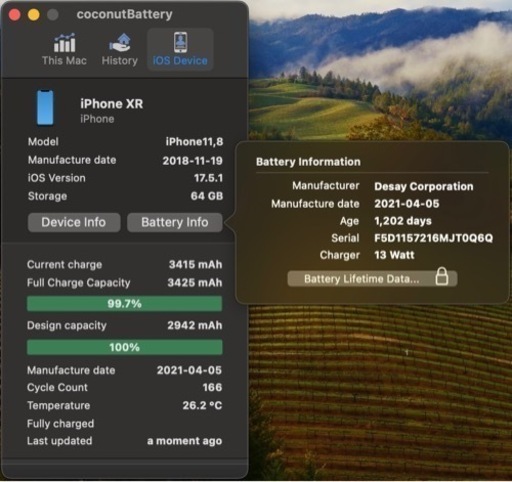This screenshot has width=512, height=482.
Task: Open the This Mac tab
Action: pos(64,50)
